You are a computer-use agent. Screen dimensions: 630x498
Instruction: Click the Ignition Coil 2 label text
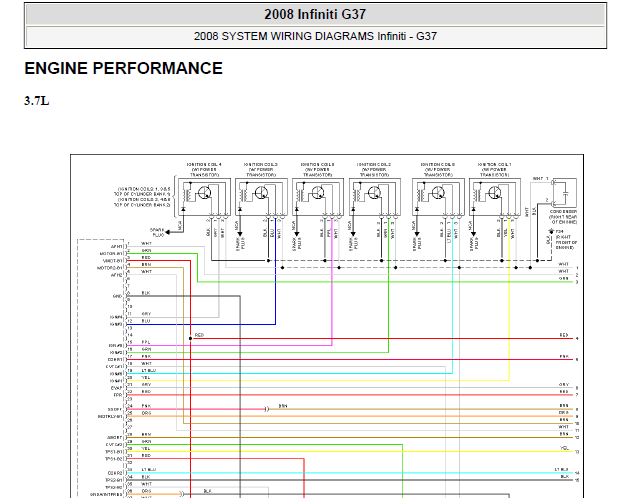click(x=374, y=170)
